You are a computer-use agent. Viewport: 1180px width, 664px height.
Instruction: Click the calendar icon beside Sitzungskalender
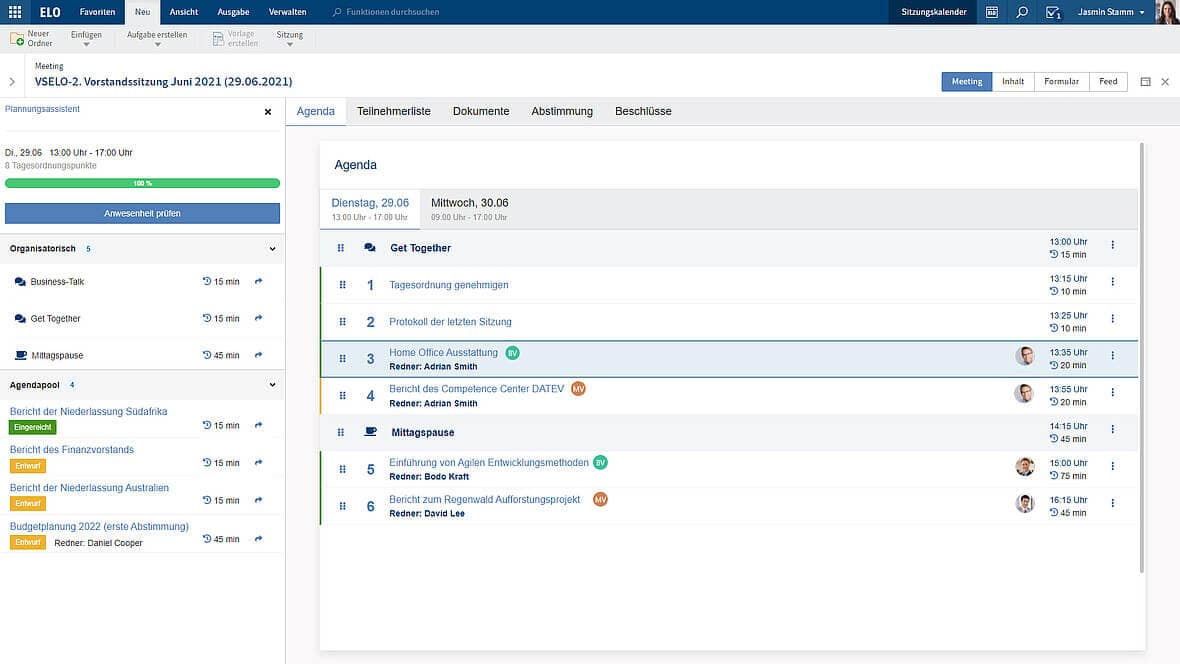point(991,12)
